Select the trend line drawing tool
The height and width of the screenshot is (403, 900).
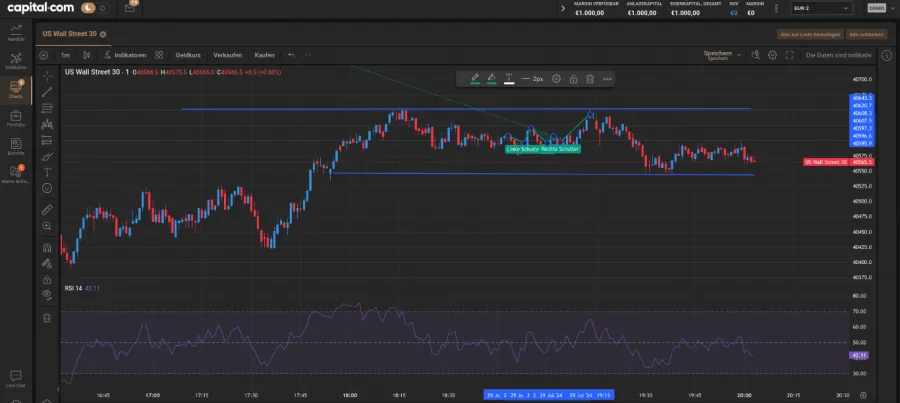click(47, 92)
